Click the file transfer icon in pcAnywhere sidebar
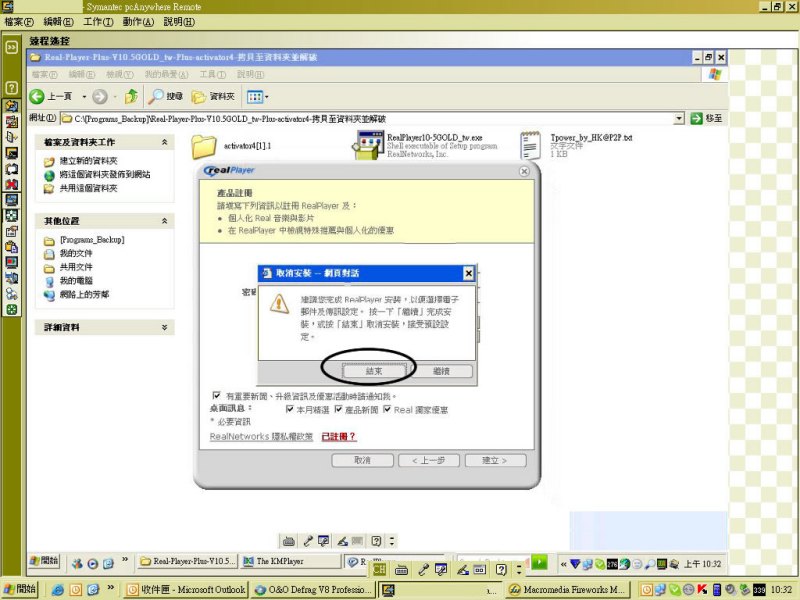The image size is (800, 600). click(x=12, y=121)
